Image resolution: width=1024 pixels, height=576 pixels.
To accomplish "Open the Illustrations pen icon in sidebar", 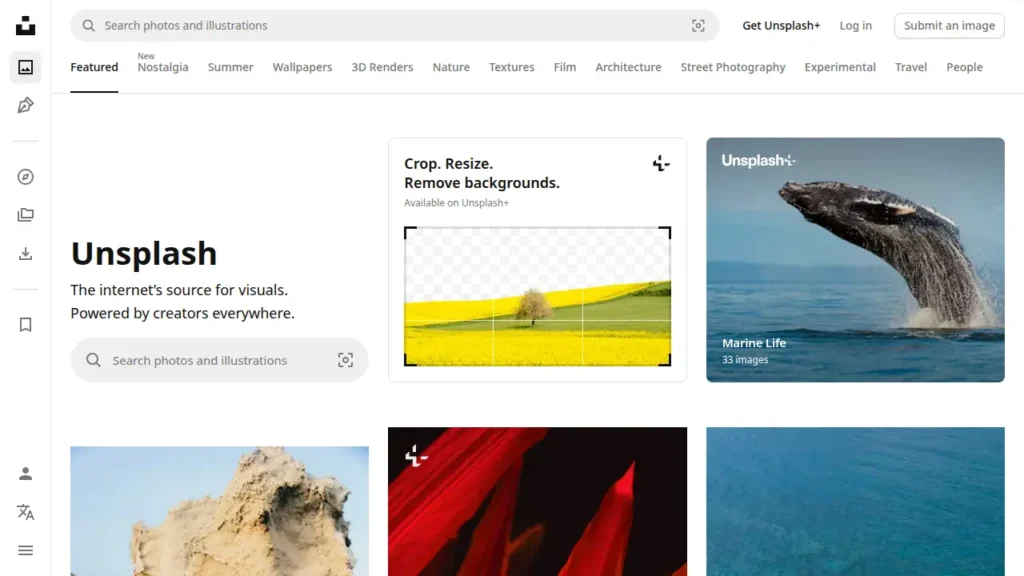I will (25, 105).
